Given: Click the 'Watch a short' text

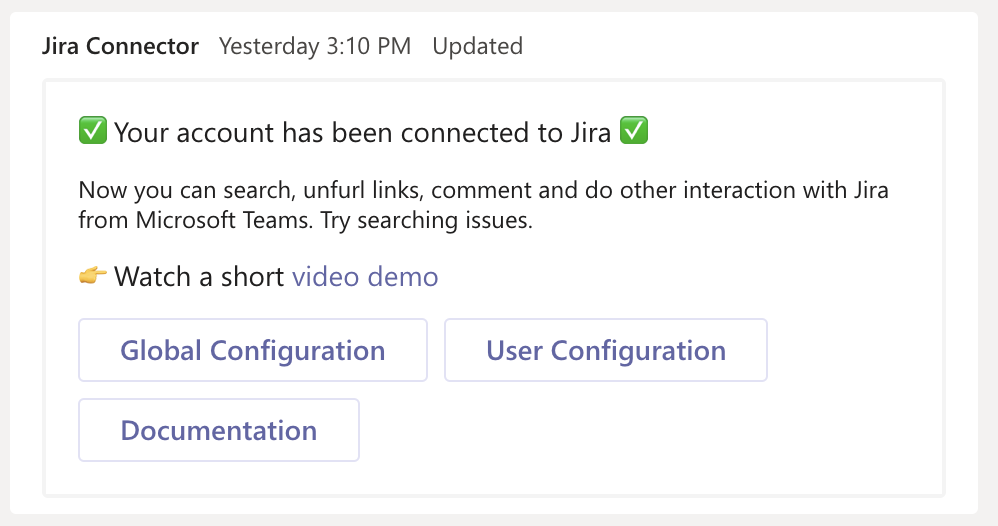Looking at the screenshot, I should point(199,276).
